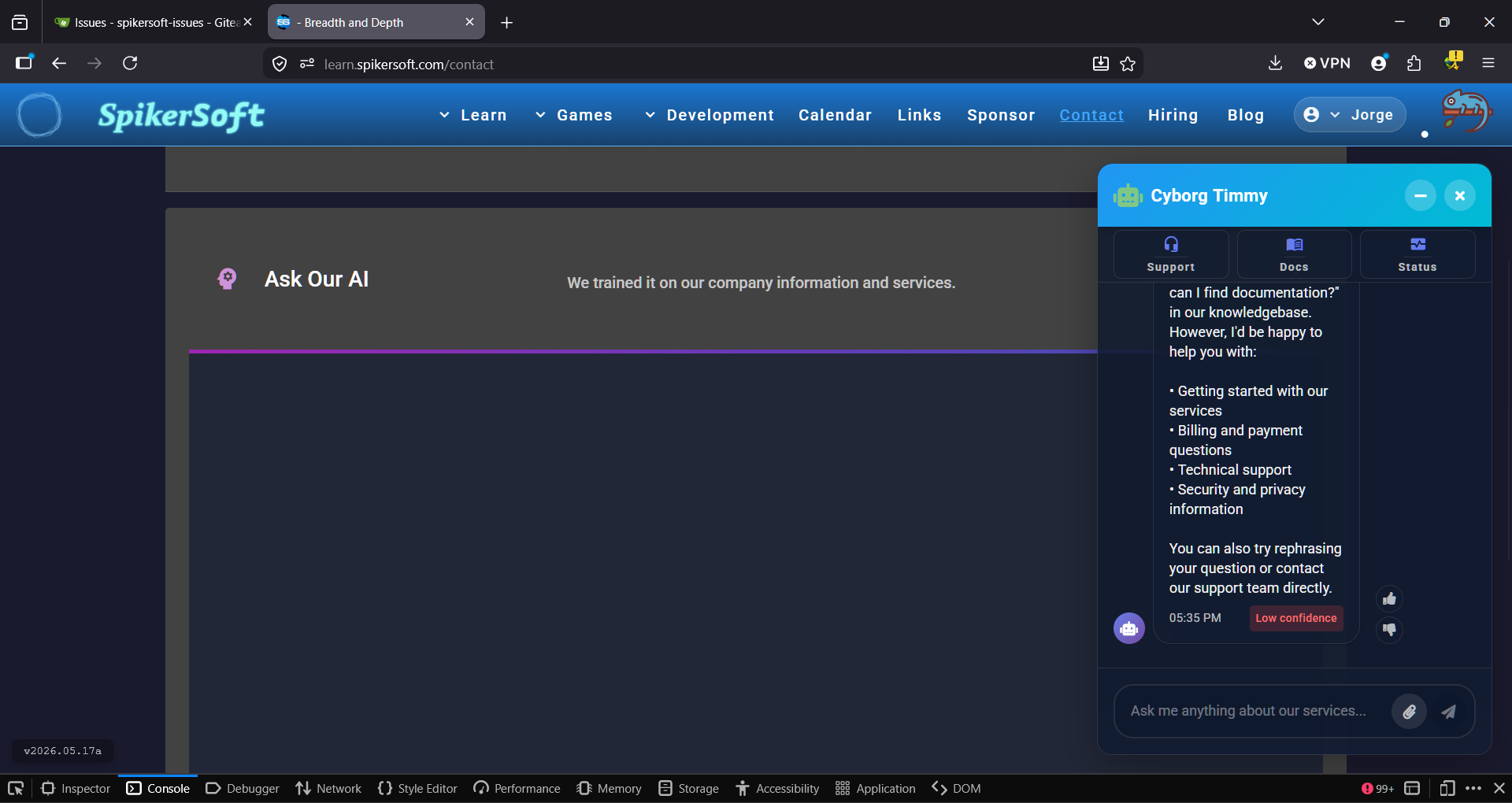Open the DOM devtools tab
Screen dimensions: 1512x803
pyautogui.click(x=956, y=789)
